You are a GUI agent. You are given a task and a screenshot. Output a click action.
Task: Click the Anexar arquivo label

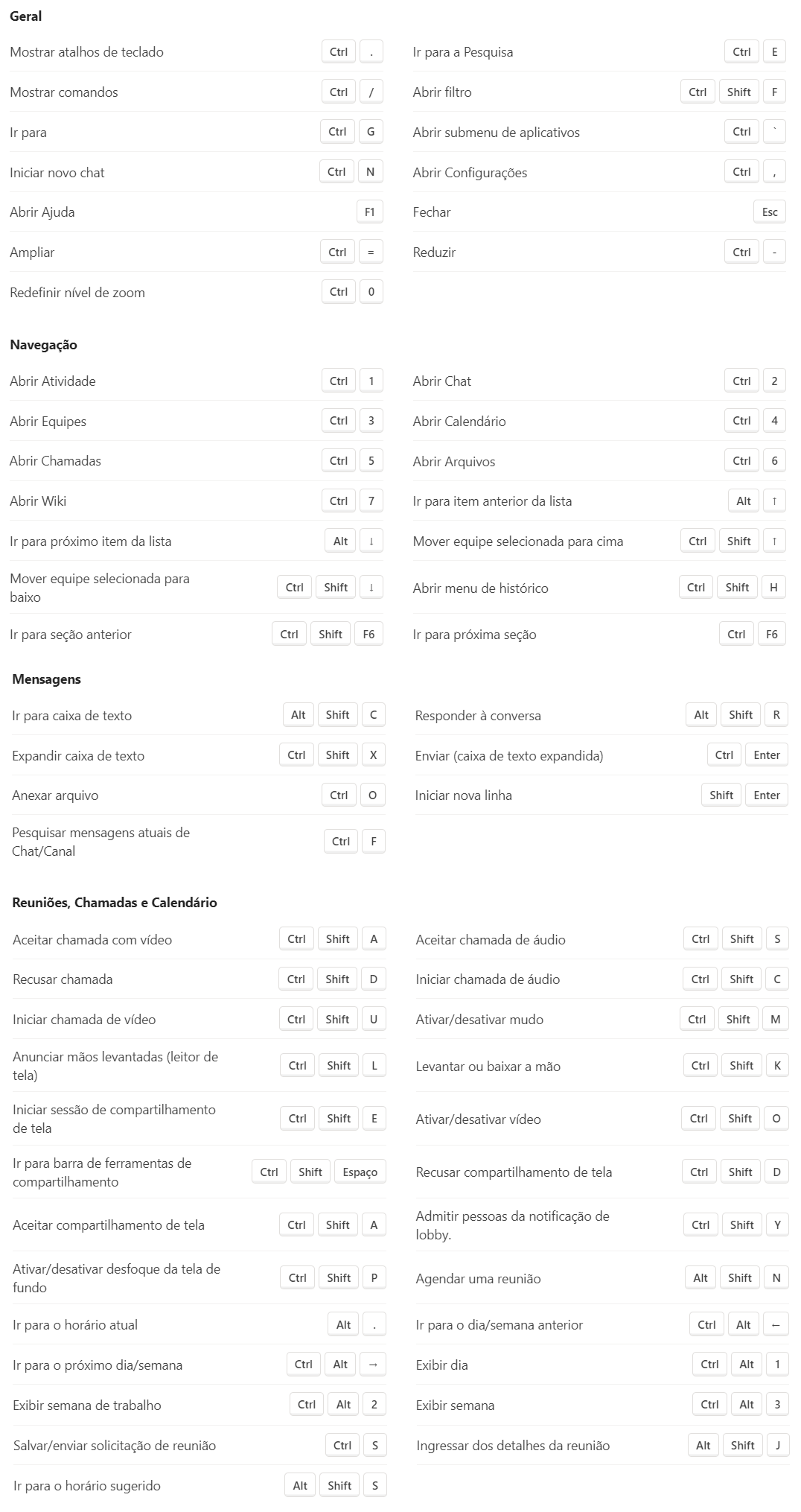coord(55,795)
